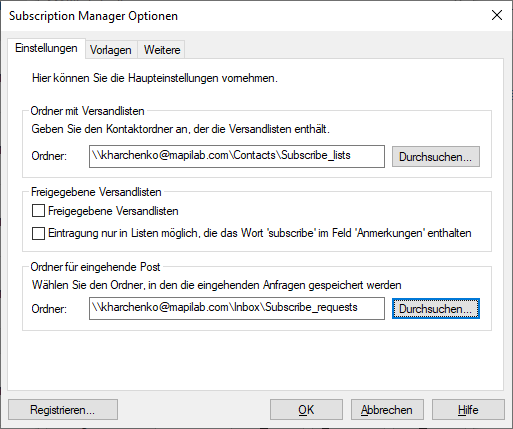The height and width of the screenshot is (429, 513).
Task: Focus the Subscribe_requests folder path field
Action: coord(237,308)
